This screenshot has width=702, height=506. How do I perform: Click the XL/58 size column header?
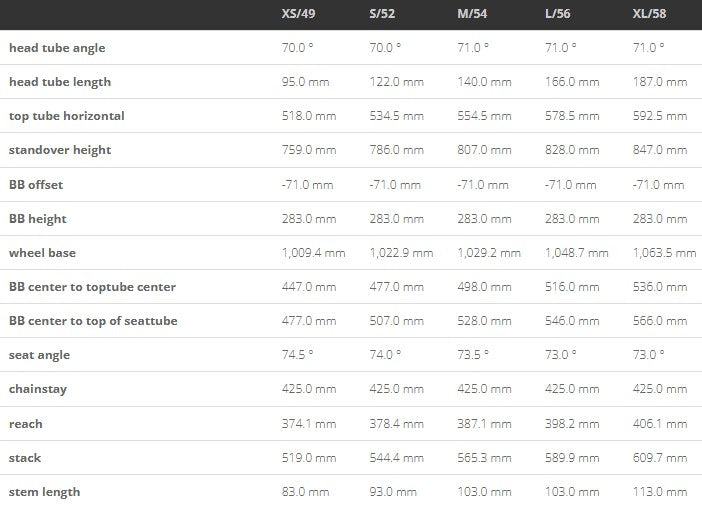pyautogui.click(x=652, y=15)
